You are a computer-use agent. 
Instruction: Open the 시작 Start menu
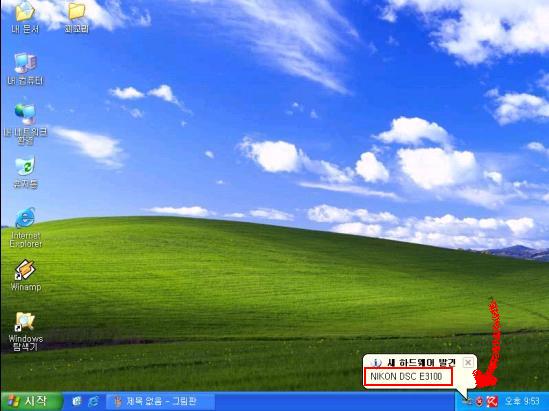32,401
